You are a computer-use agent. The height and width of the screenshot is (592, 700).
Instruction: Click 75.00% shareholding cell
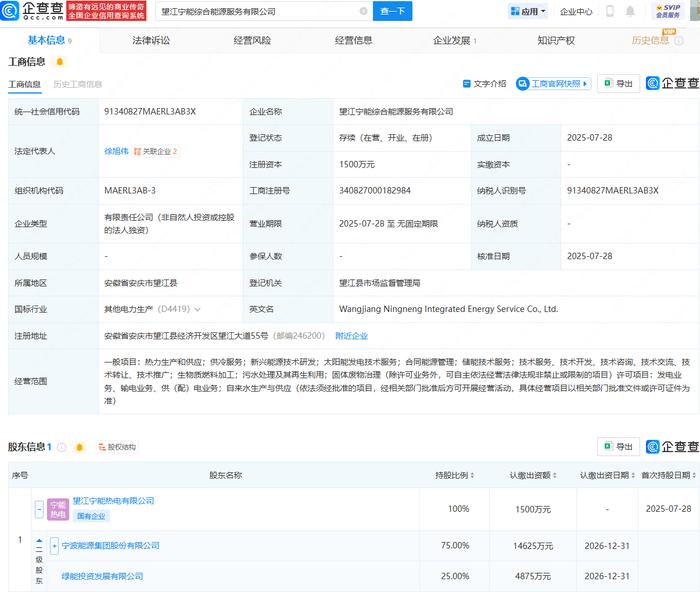coord(455,546)
